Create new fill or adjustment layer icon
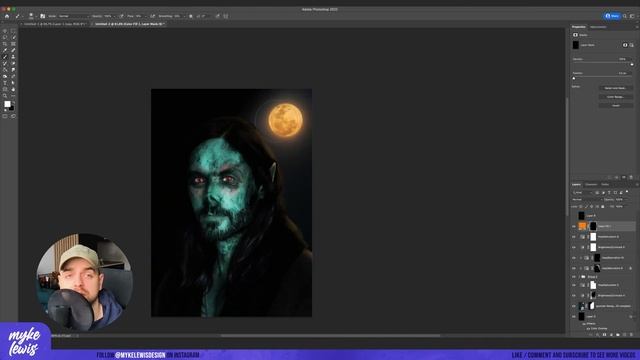 tap(611, 334)
